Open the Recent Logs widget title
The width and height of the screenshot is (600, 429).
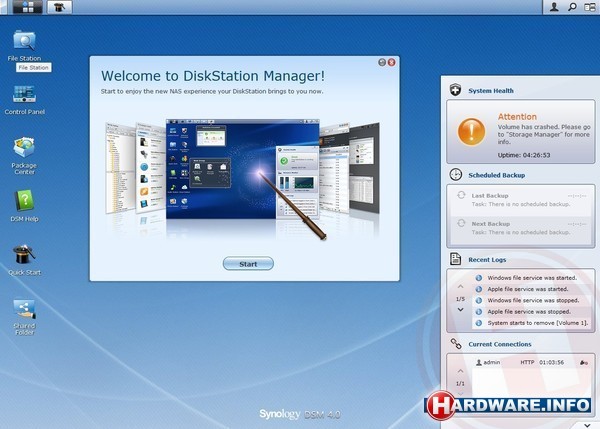[x=487, y=260]
